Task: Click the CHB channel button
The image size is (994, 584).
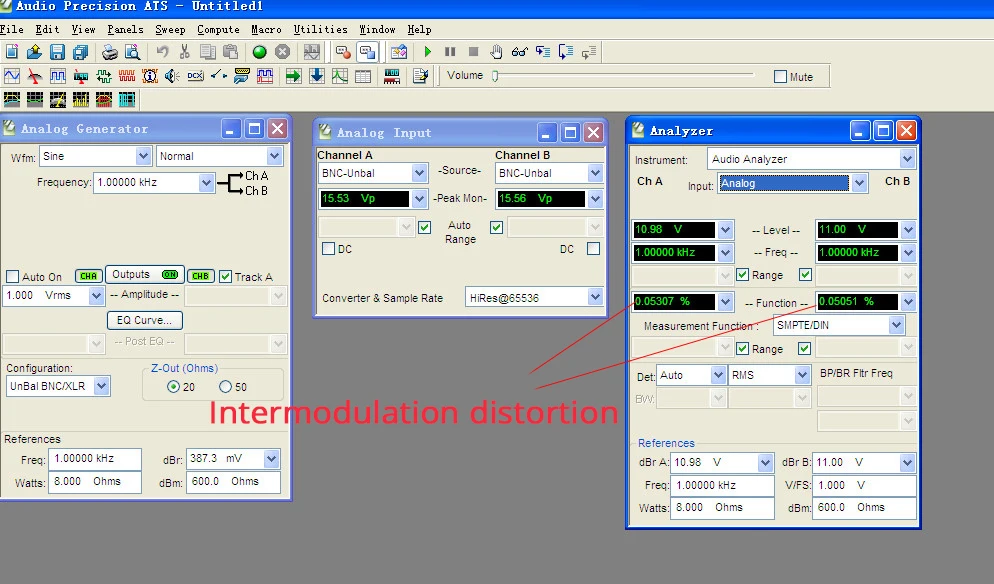Action: (200, 276)
